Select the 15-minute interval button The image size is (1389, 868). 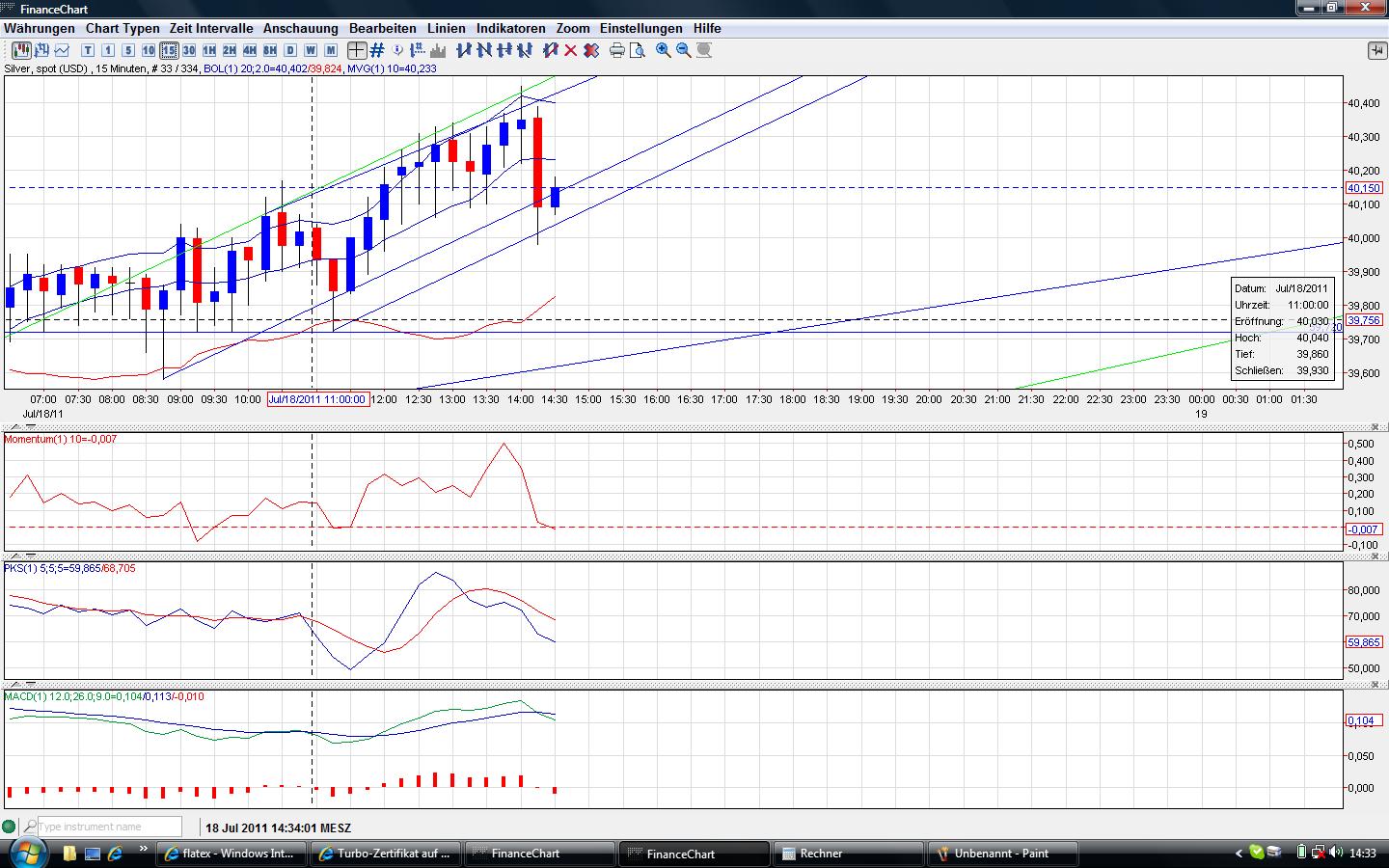pyautogui.click(x=169, y=50)
